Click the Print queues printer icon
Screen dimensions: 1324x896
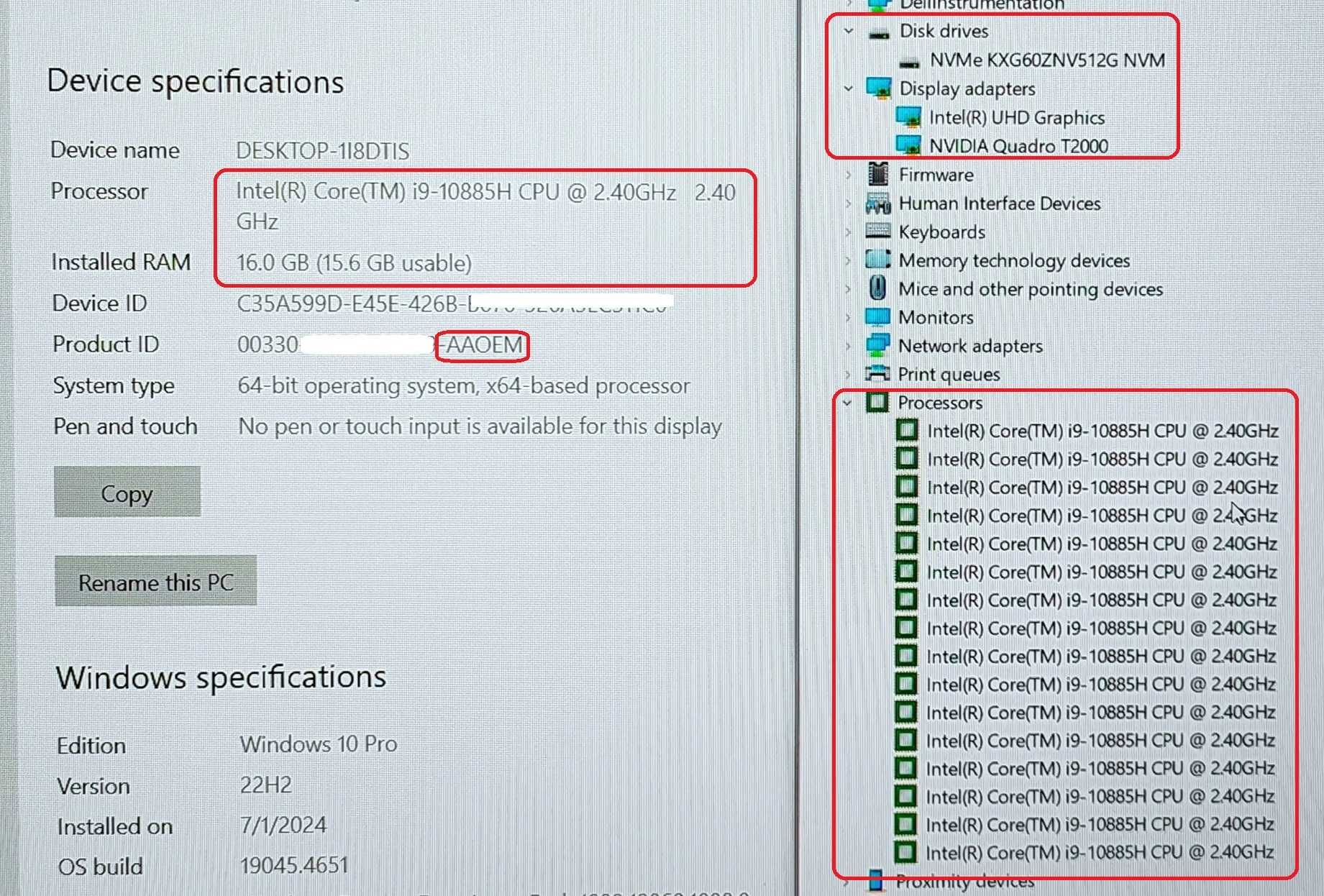pyautogui.click(x=877, y=373)
